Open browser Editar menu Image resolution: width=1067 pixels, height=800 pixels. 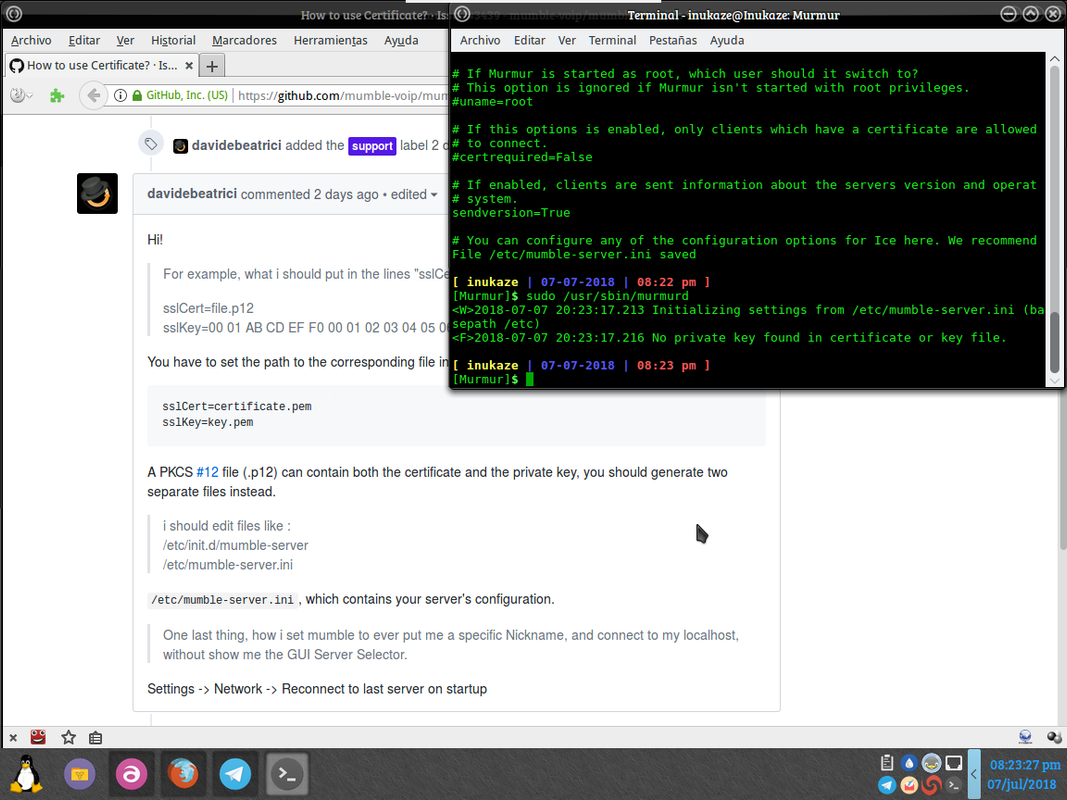click(x=84, y=40)
